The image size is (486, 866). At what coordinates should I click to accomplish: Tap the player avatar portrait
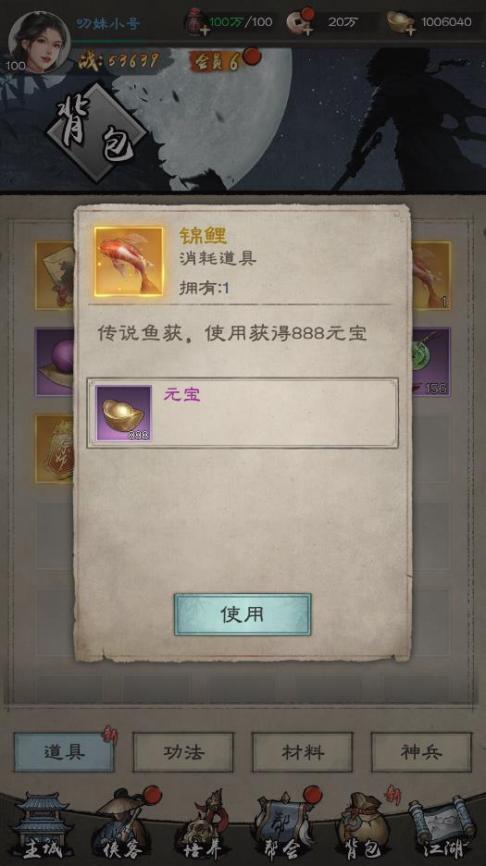point(39,41)
